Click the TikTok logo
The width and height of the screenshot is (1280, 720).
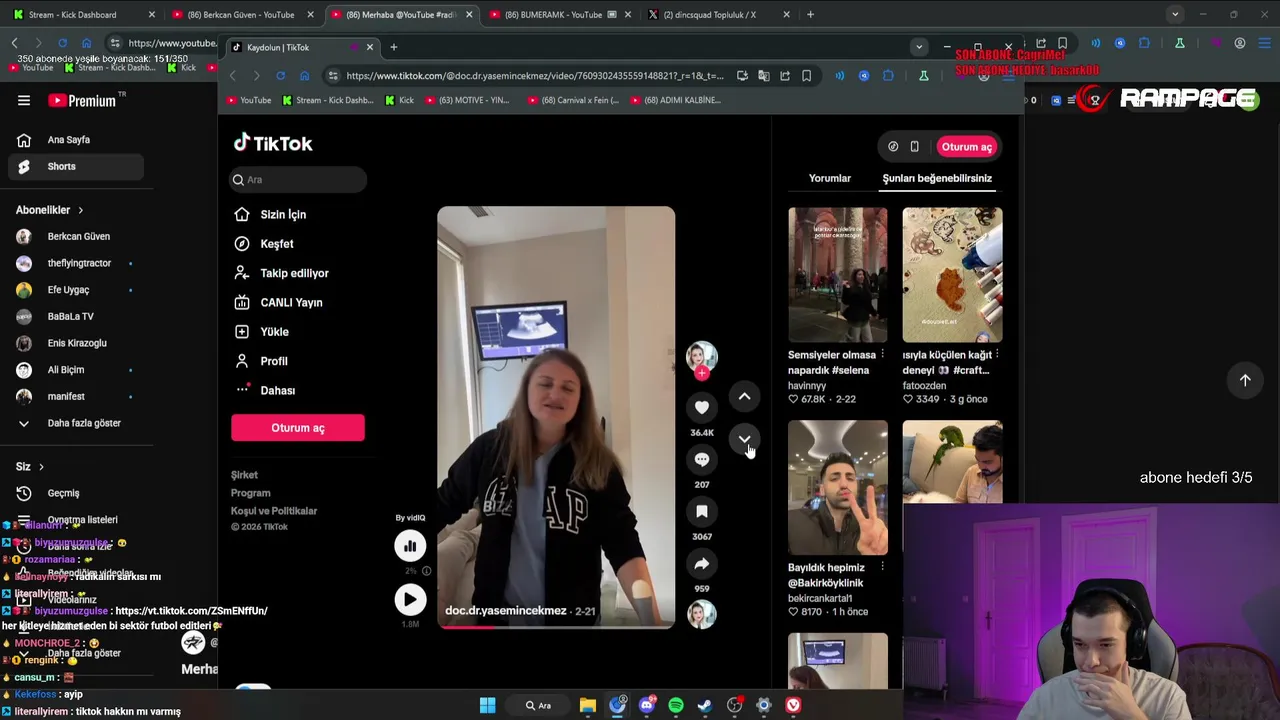pyautogui.click(x=273, y=143)
